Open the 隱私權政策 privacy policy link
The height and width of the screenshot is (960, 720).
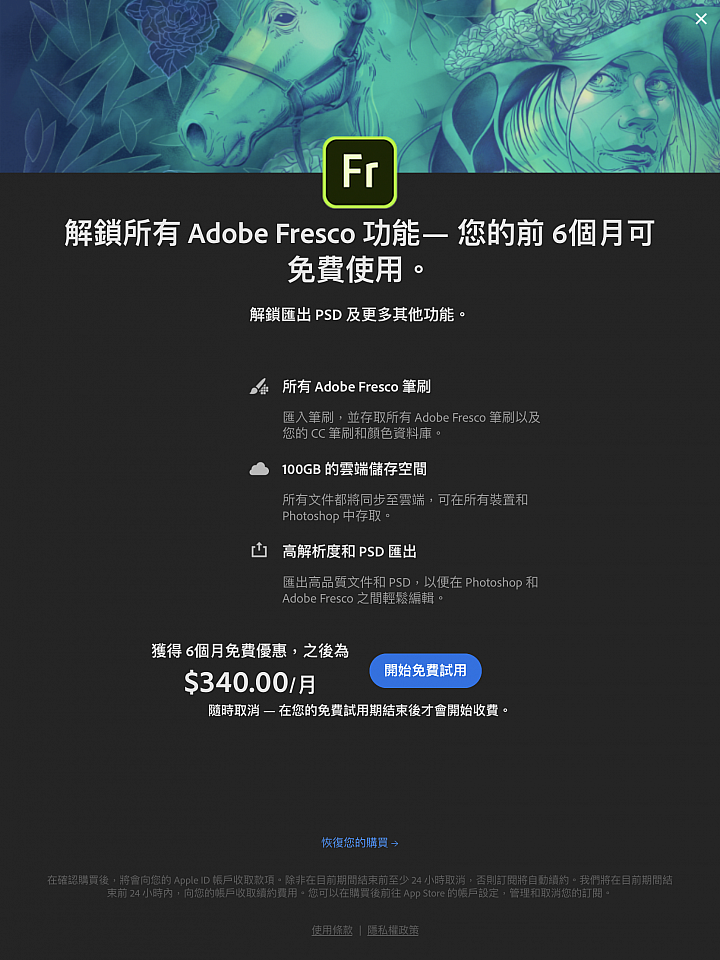(x=393, y=930)
